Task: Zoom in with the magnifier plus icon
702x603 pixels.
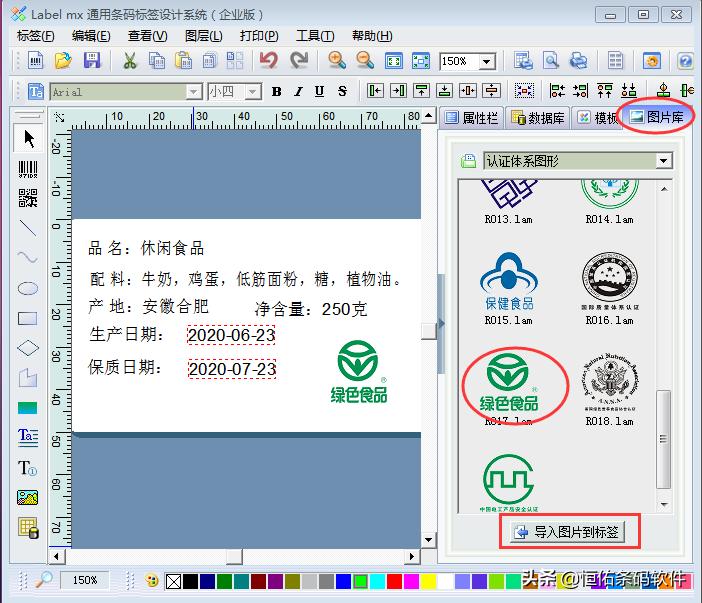Action: (x=337, y=60)
